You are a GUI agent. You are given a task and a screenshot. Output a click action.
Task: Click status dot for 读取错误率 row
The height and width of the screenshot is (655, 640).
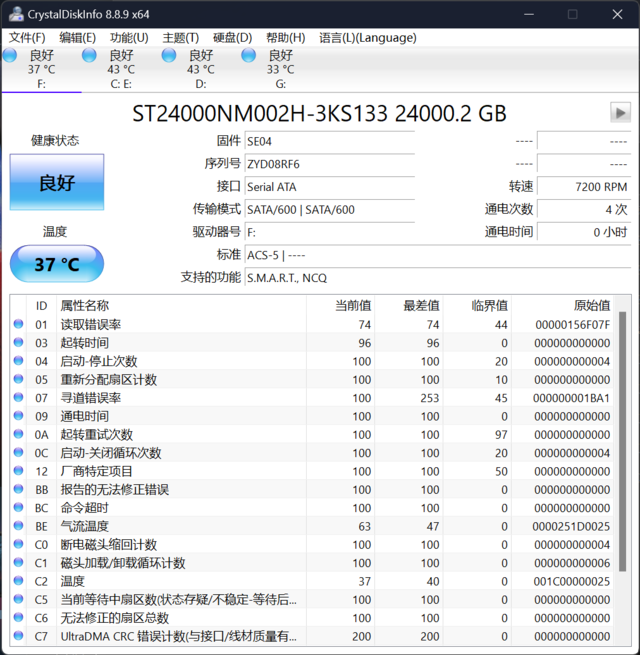tap(18, 324)
